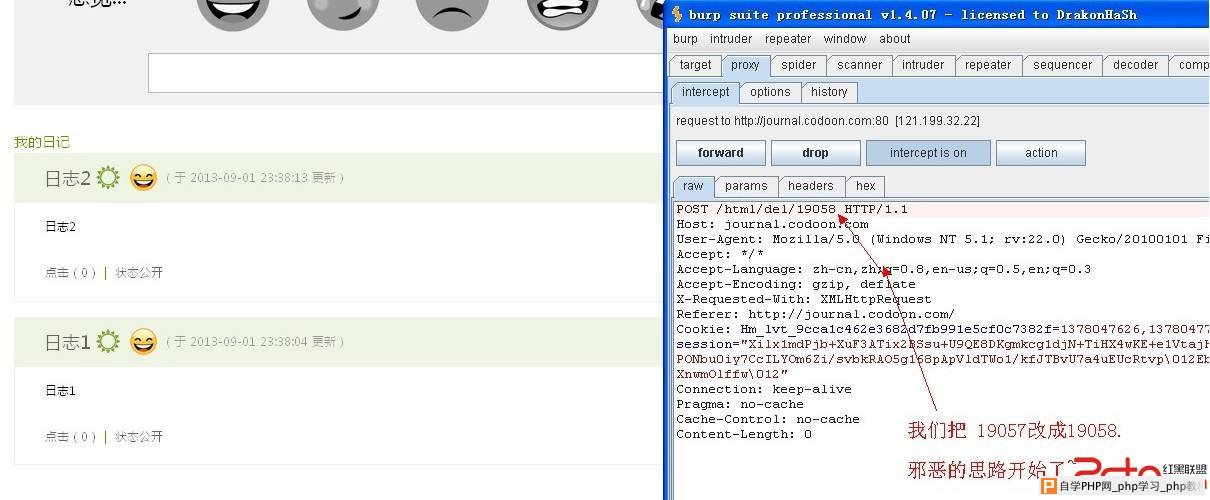1210x500 pixels.
Task: Show the raw request view tab
Action: coord(693,186)
